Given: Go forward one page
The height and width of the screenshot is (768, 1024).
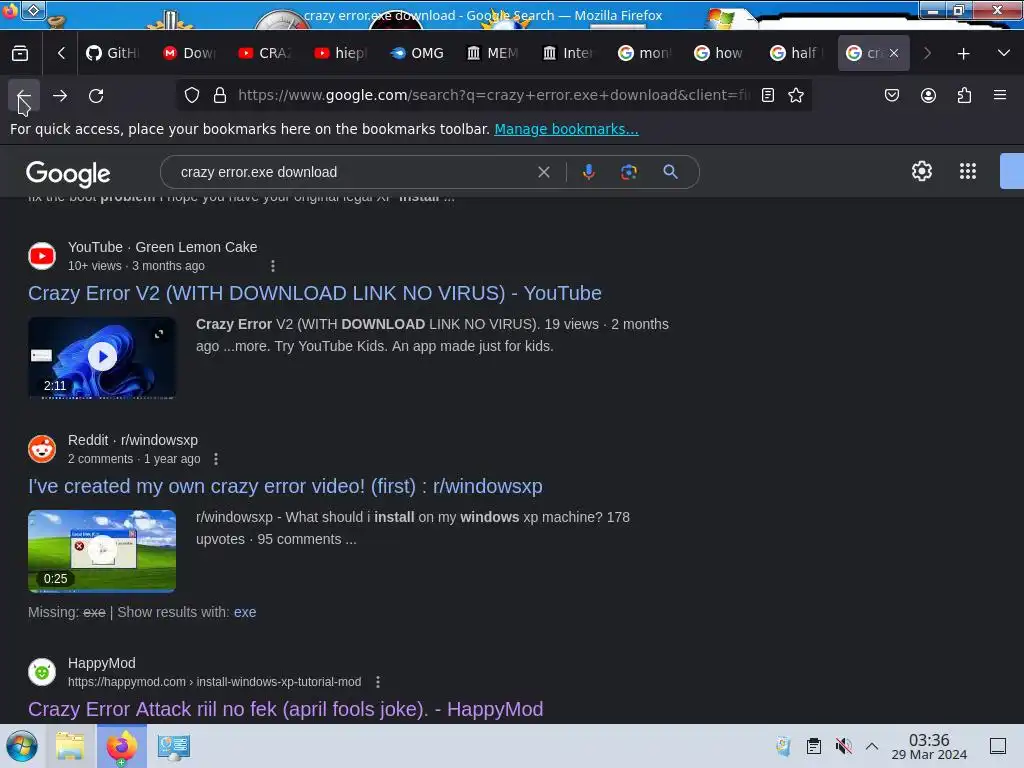Looking at the screenshot, I should click(60, 95).
